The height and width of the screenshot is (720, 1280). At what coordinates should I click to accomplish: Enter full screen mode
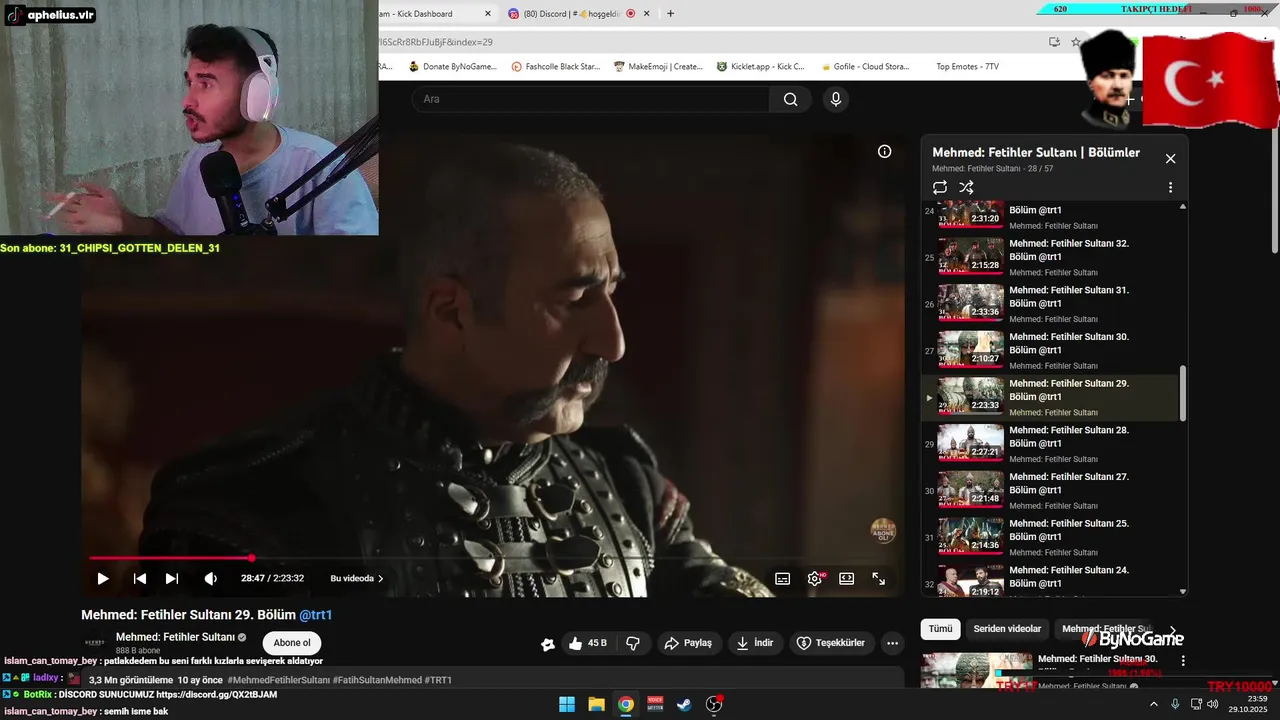click(x=879, y=578)
